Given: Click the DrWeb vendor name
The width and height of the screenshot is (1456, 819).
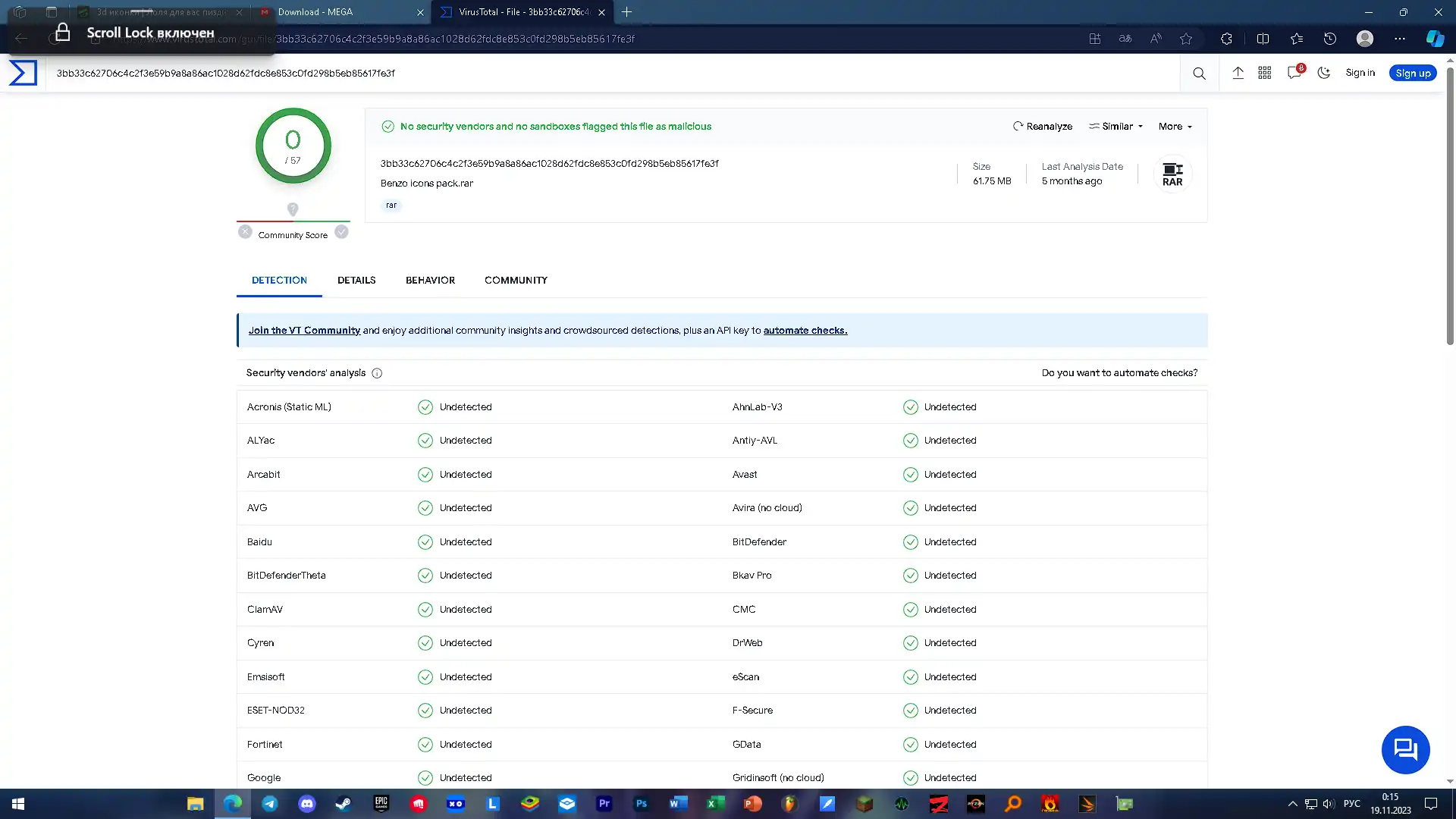Looking at the screenshot, I should click(x=747, y=643).
